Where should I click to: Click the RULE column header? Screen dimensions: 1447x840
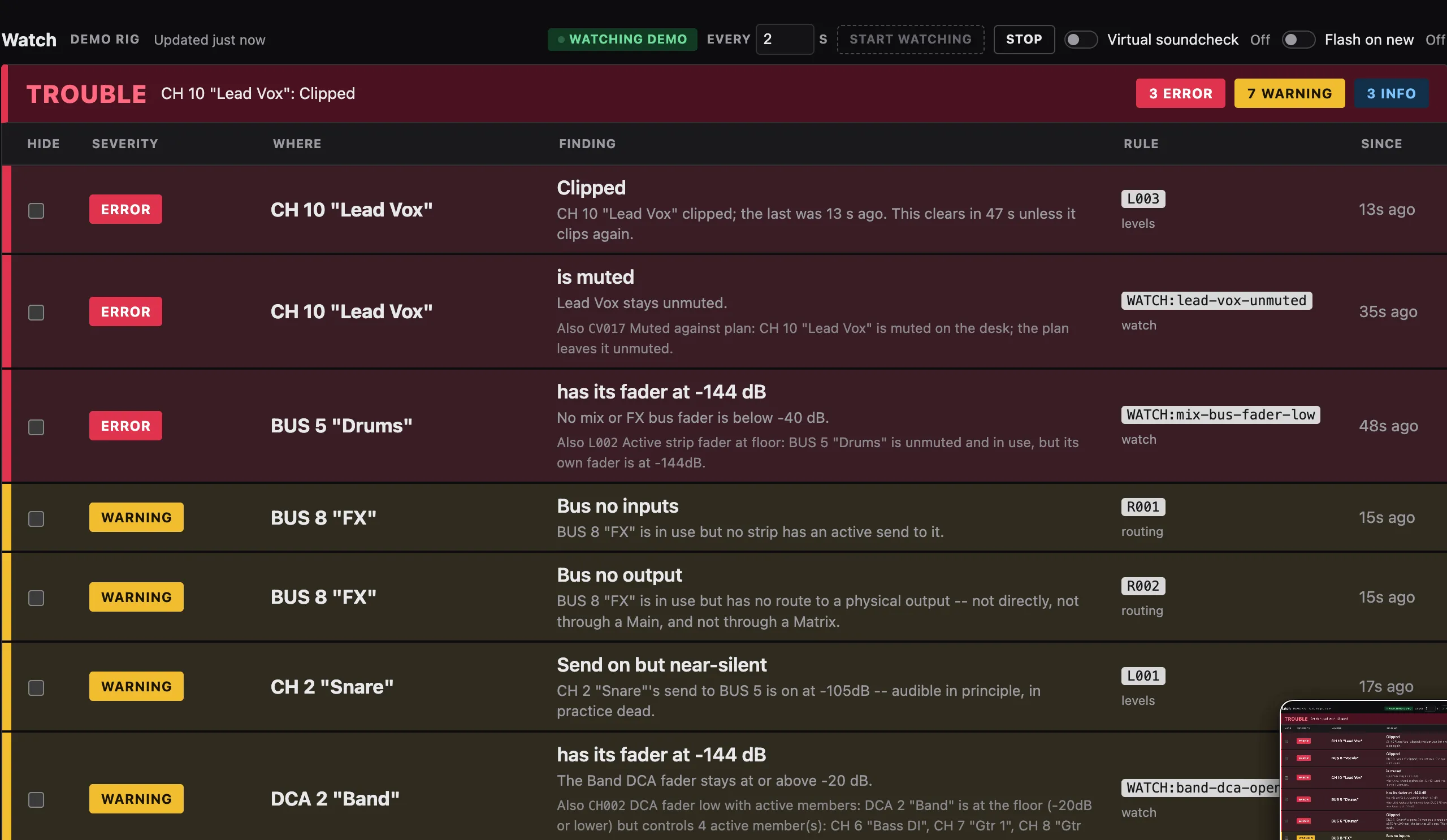[1141, 144]
